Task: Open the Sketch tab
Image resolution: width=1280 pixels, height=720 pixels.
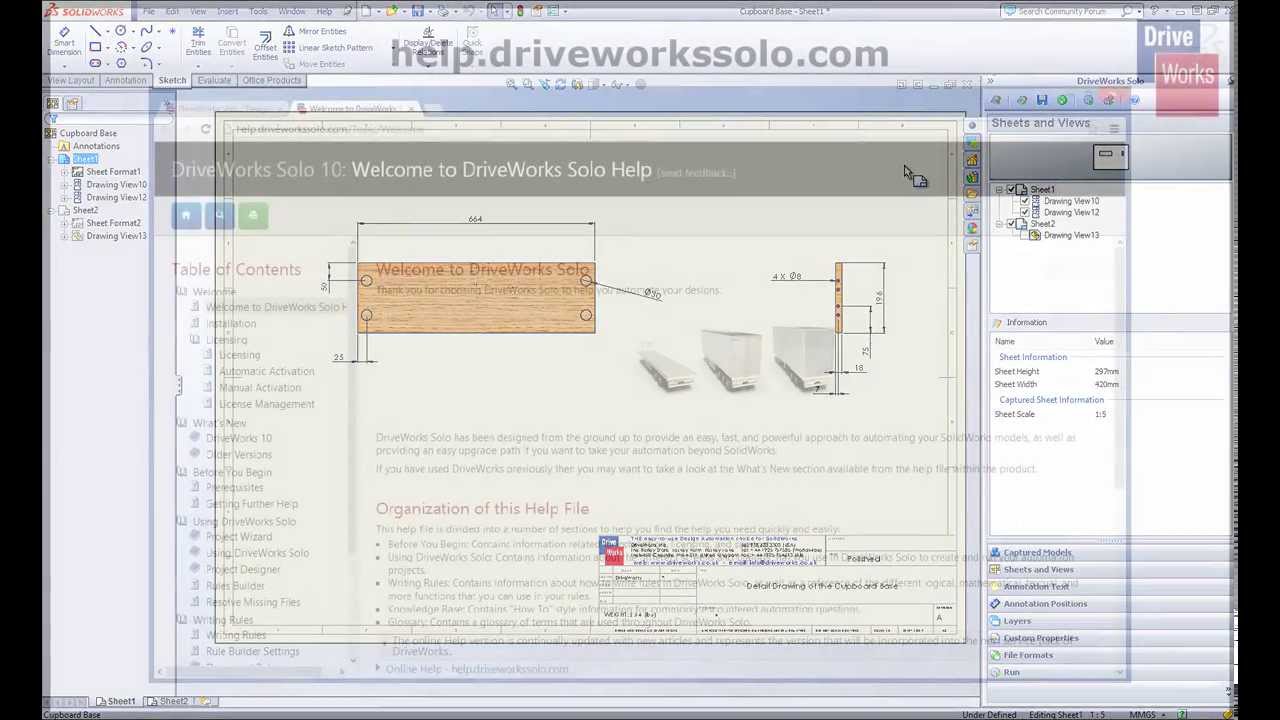Action: click(172, 80)
